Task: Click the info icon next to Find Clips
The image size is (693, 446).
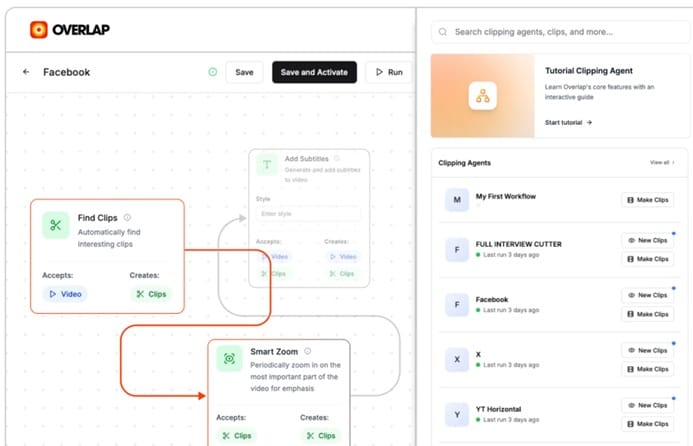Action: tap(127, 217)
